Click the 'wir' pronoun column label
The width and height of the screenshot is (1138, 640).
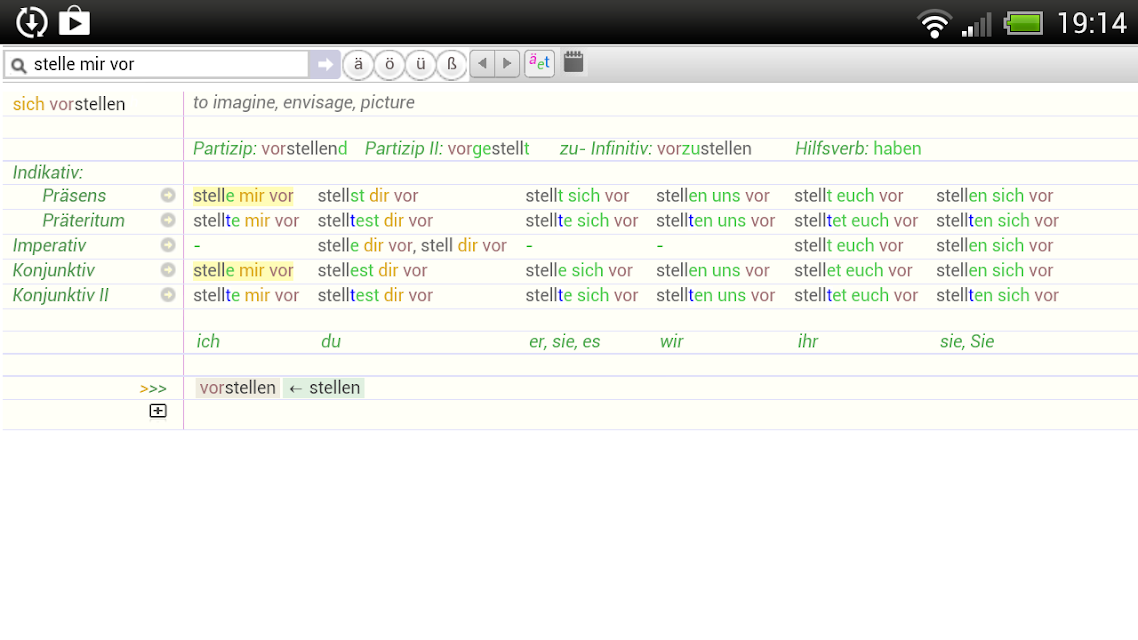point(671,341)
